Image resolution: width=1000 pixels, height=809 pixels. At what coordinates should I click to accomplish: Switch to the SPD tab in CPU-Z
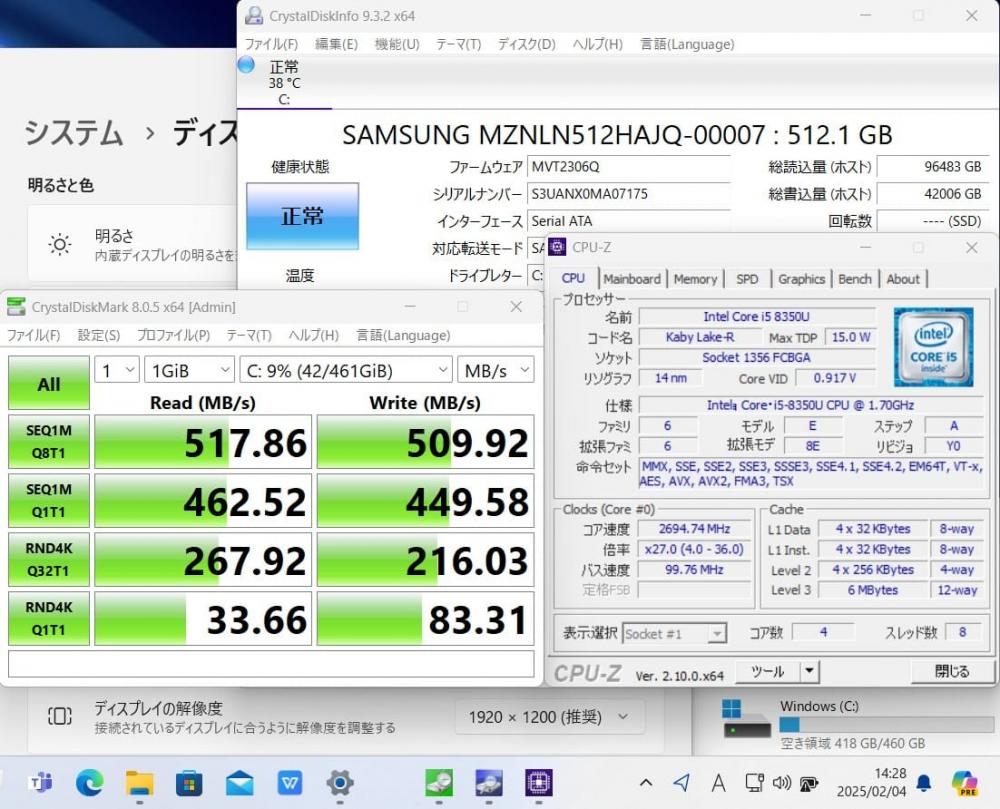point(747,279)
